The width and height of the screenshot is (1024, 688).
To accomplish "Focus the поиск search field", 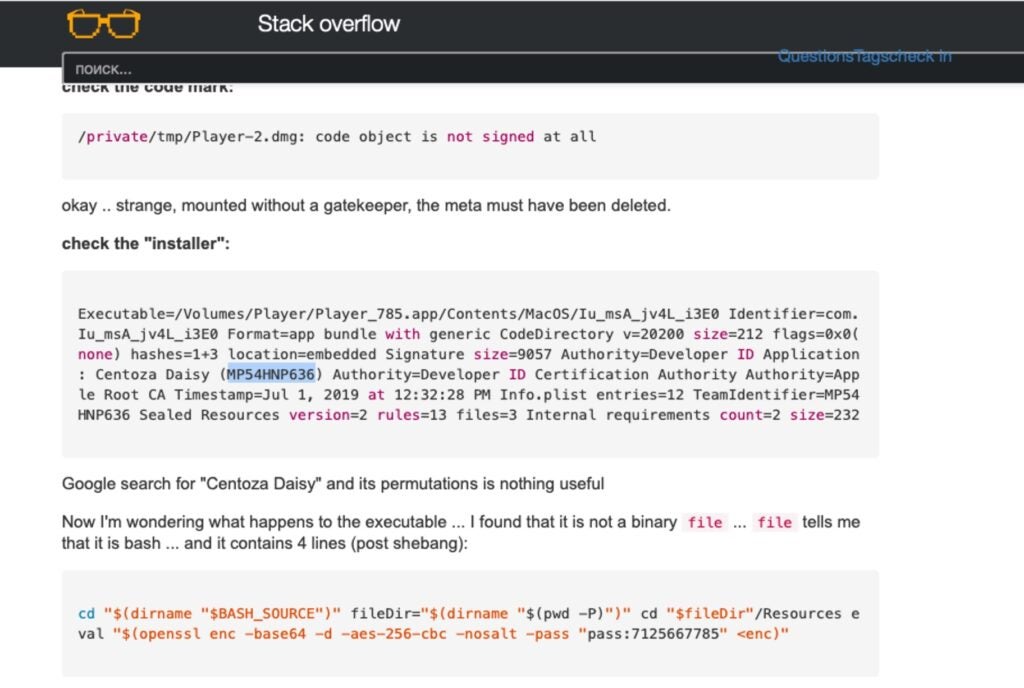I will tap(400, 69).
